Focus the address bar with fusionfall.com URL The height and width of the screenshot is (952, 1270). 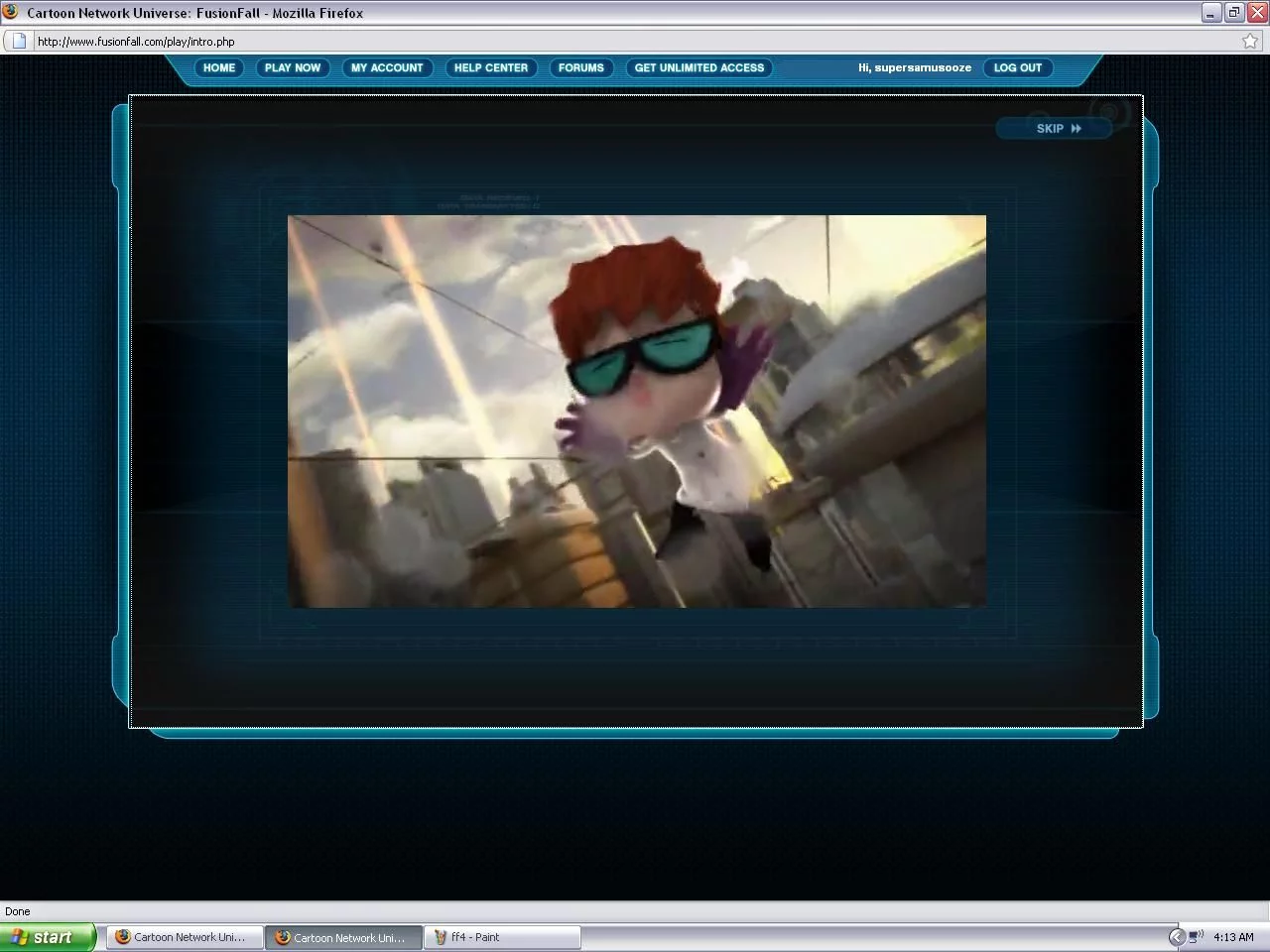point(635,41)
